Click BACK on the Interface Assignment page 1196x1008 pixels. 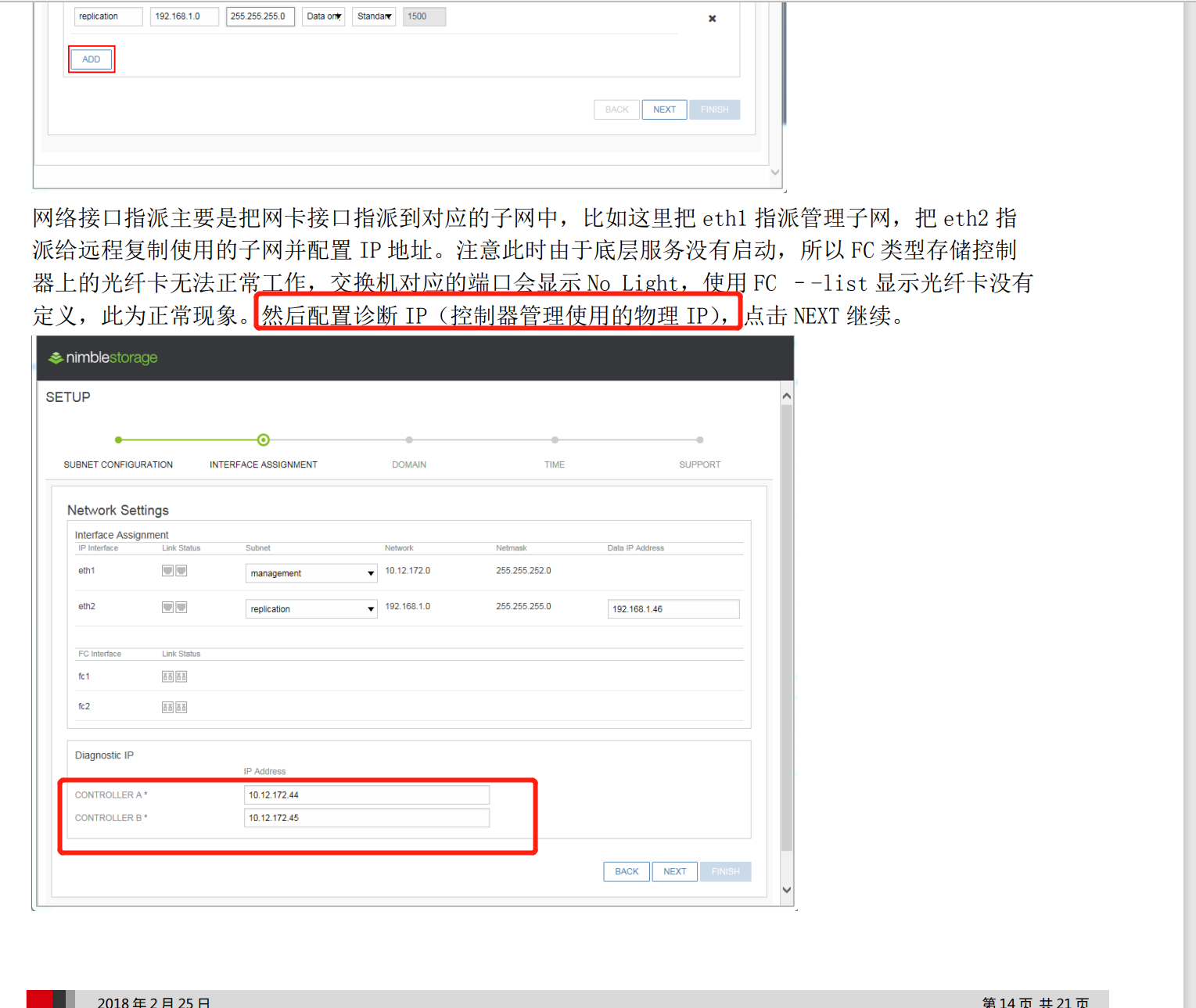pos(627,872)
